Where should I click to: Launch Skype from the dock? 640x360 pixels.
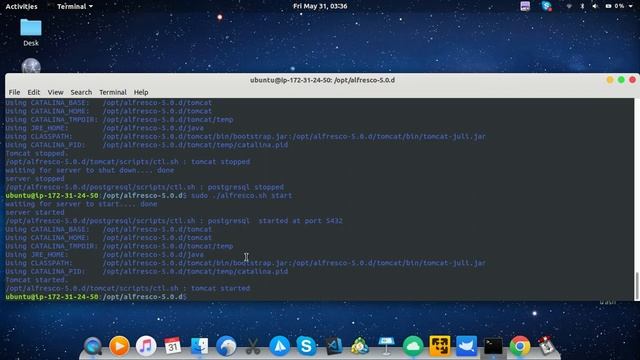coord(306,346)
